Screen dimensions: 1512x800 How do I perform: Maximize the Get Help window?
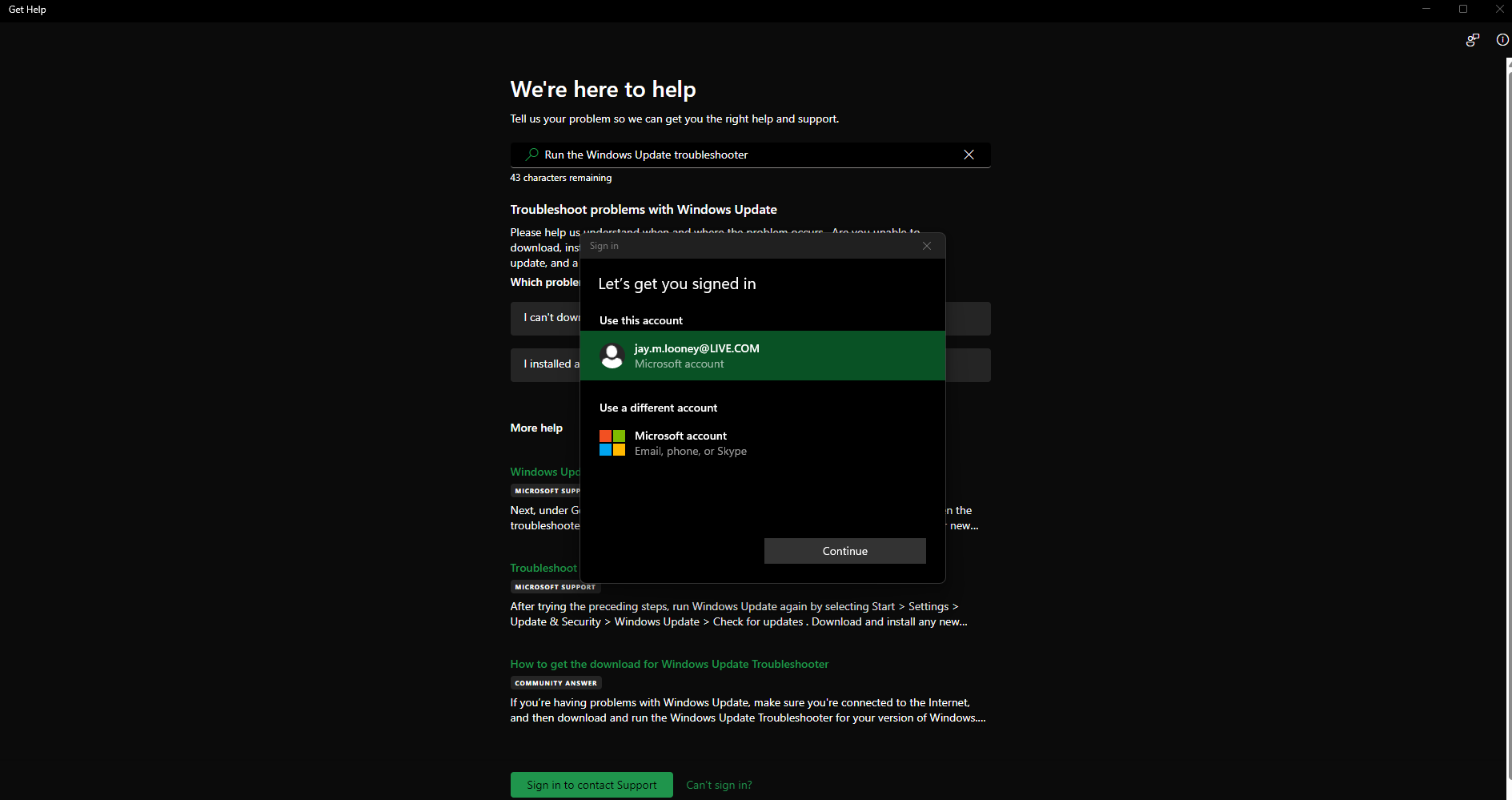[x=1463, y=9]
